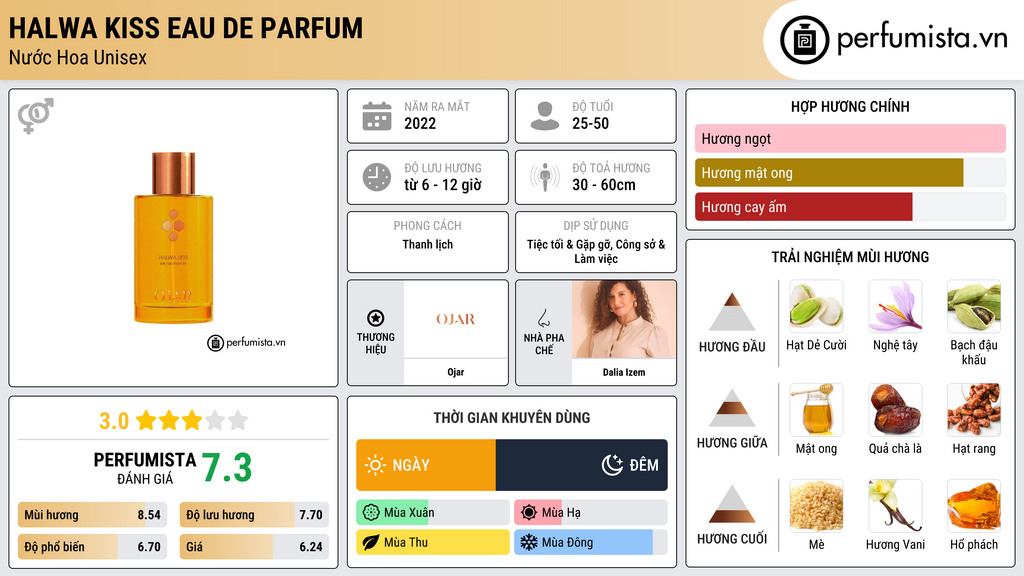Click the Thời Gian Khuyên Dùng heading
The width and height of the screenshot is (1024, 576).
click(512, 417)
